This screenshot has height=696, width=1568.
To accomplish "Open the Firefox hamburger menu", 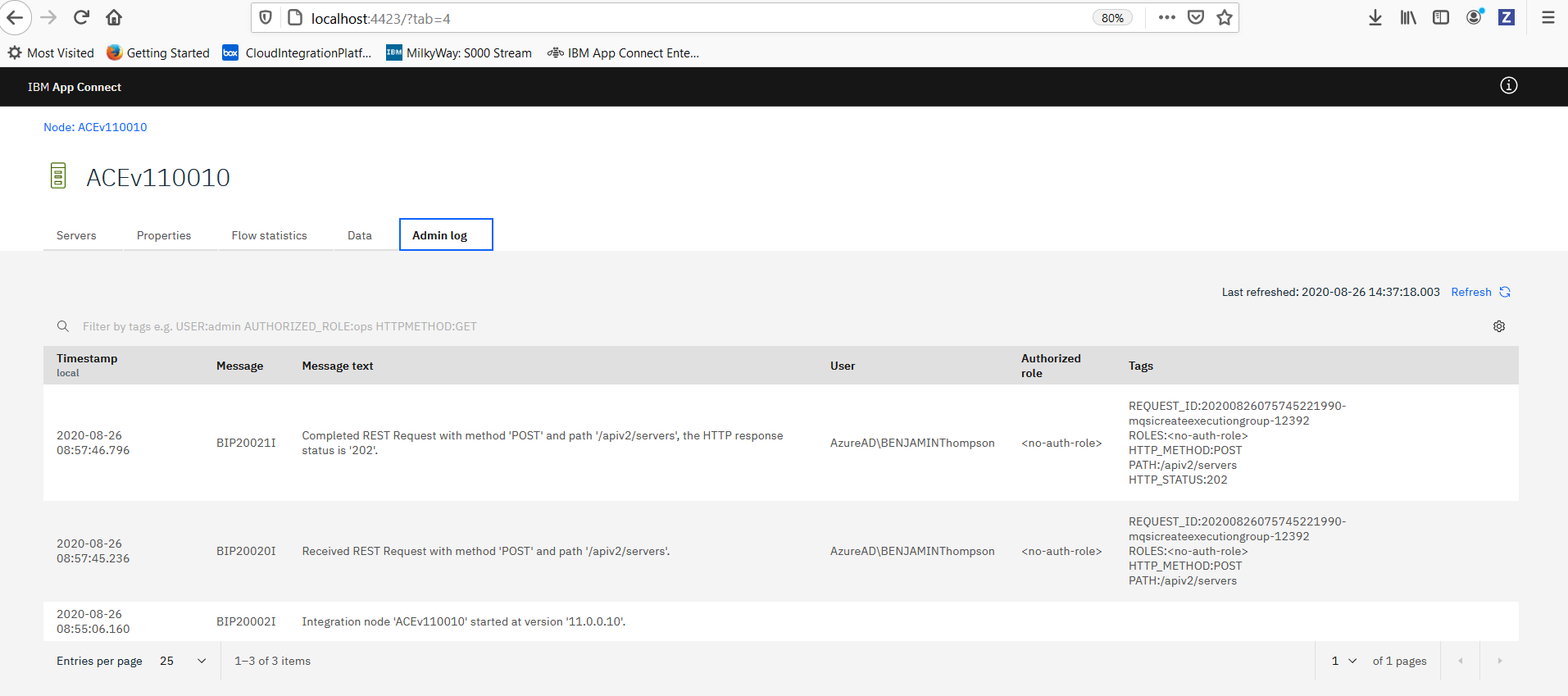I will [x=1548, y=17].
